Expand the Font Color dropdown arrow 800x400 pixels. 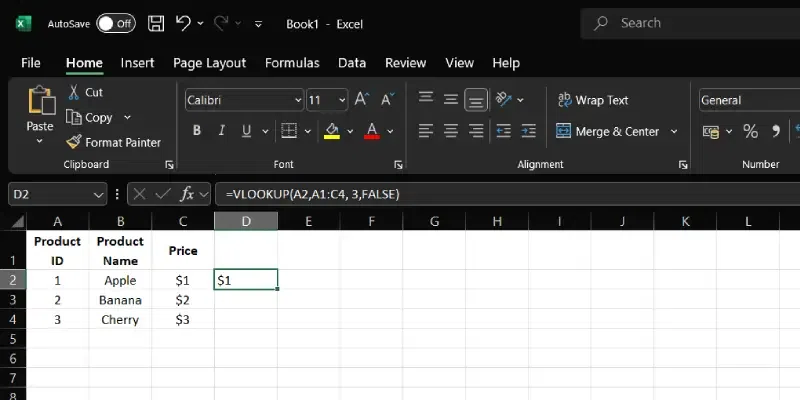pyautogui.click(x=390, y=131)
